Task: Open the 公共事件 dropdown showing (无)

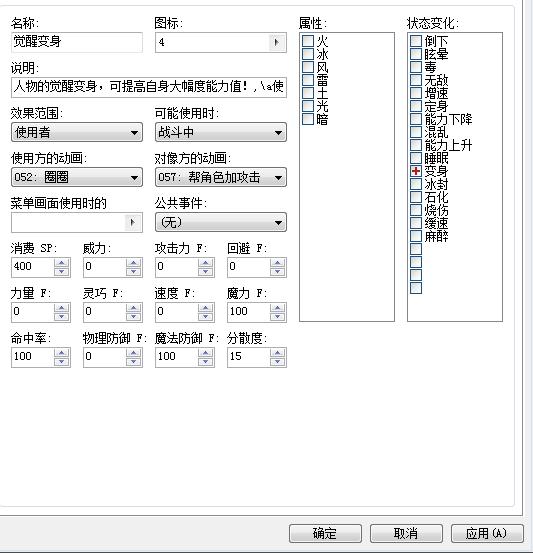Action: pyautogui.click(x=220, y=222)
